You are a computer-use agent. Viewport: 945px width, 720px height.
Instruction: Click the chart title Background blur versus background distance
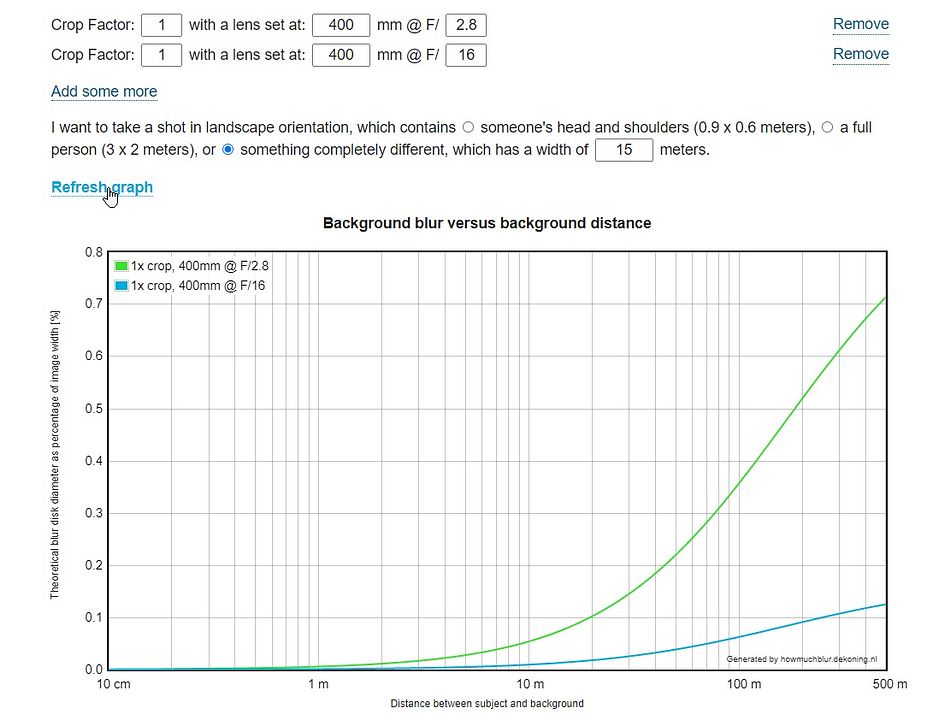coord(487,223)
